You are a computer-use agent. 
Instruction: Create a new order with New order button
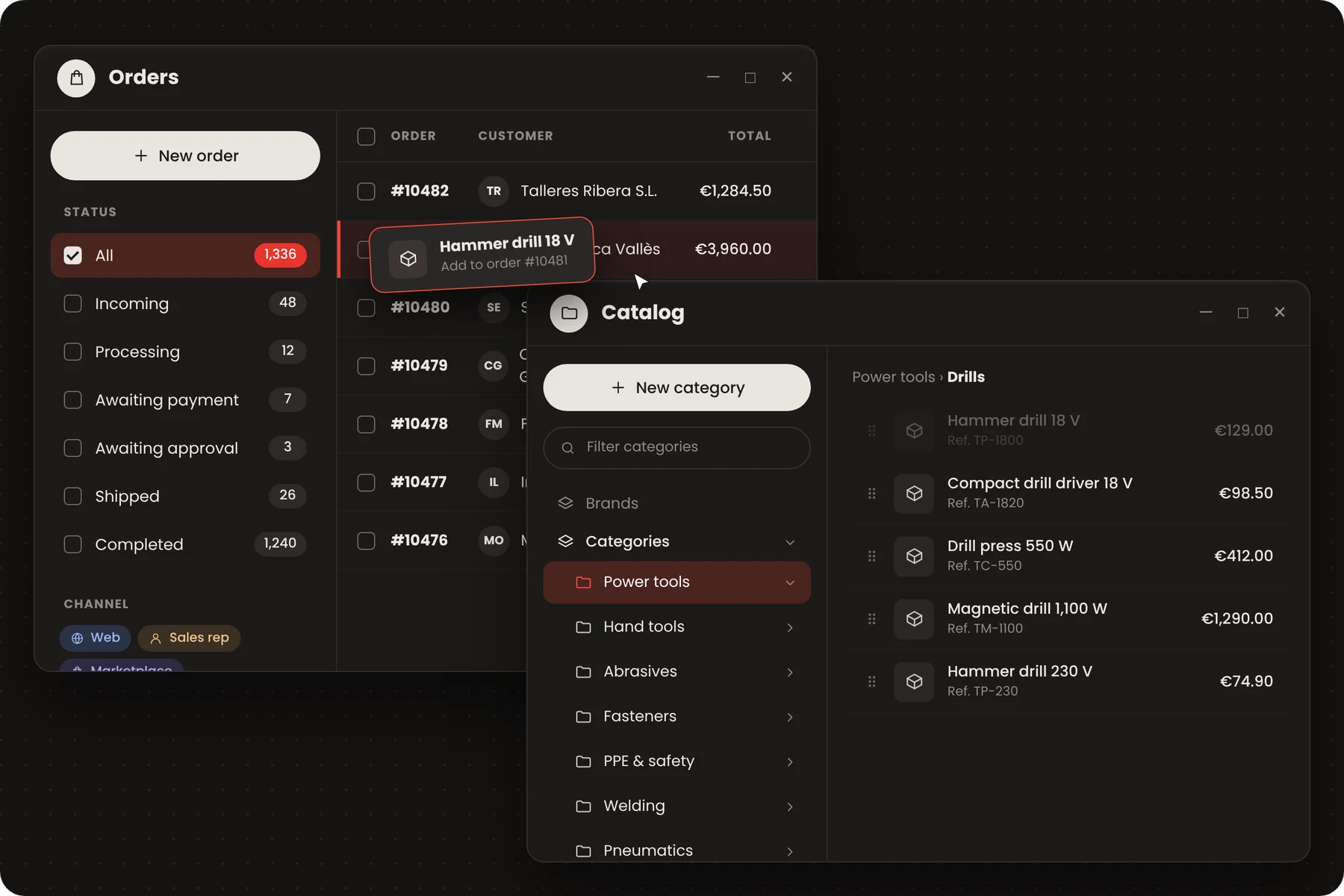(185, 156)
